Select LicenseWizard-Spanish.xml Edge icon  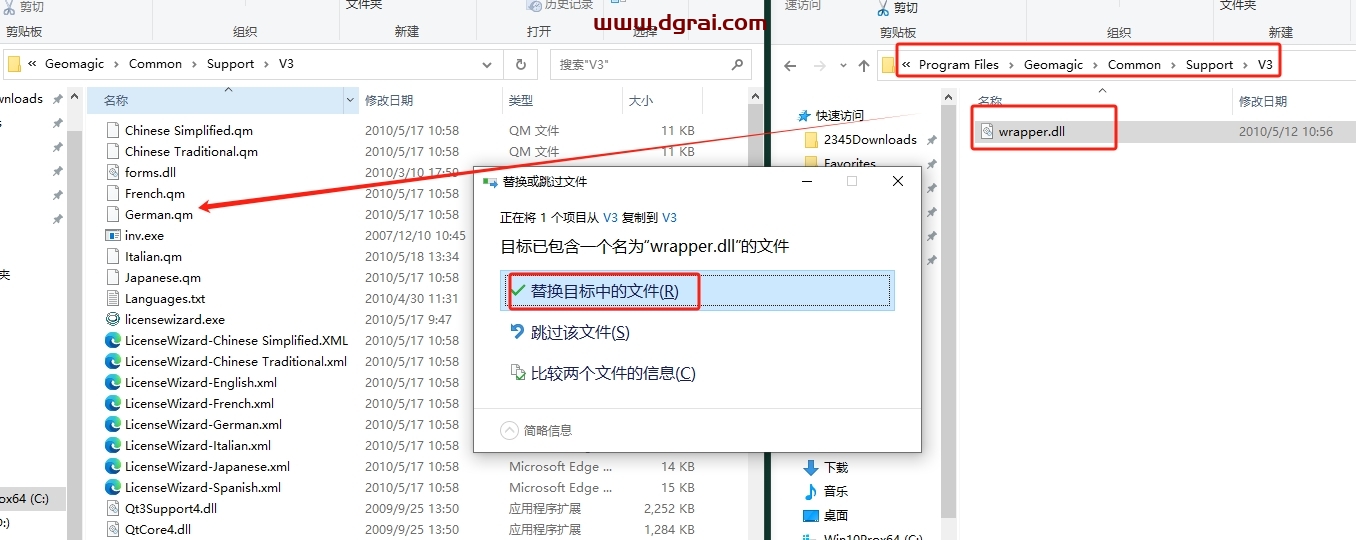tap(113, 487)
